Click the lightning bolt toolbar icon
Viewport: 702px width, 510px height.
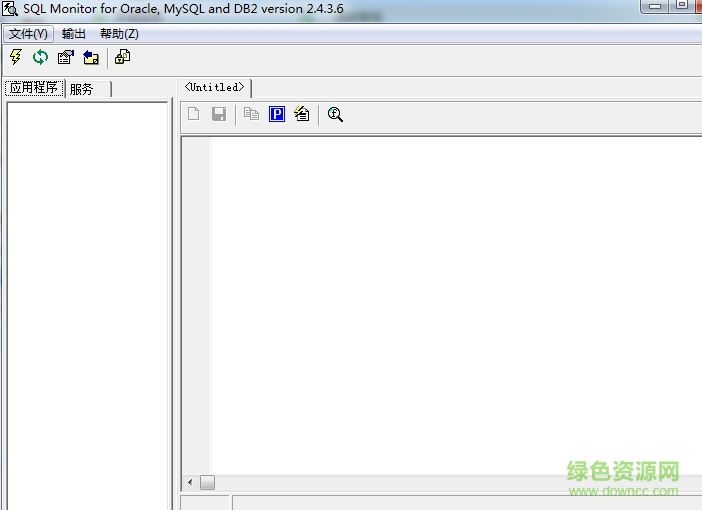(x=16, y=57)
